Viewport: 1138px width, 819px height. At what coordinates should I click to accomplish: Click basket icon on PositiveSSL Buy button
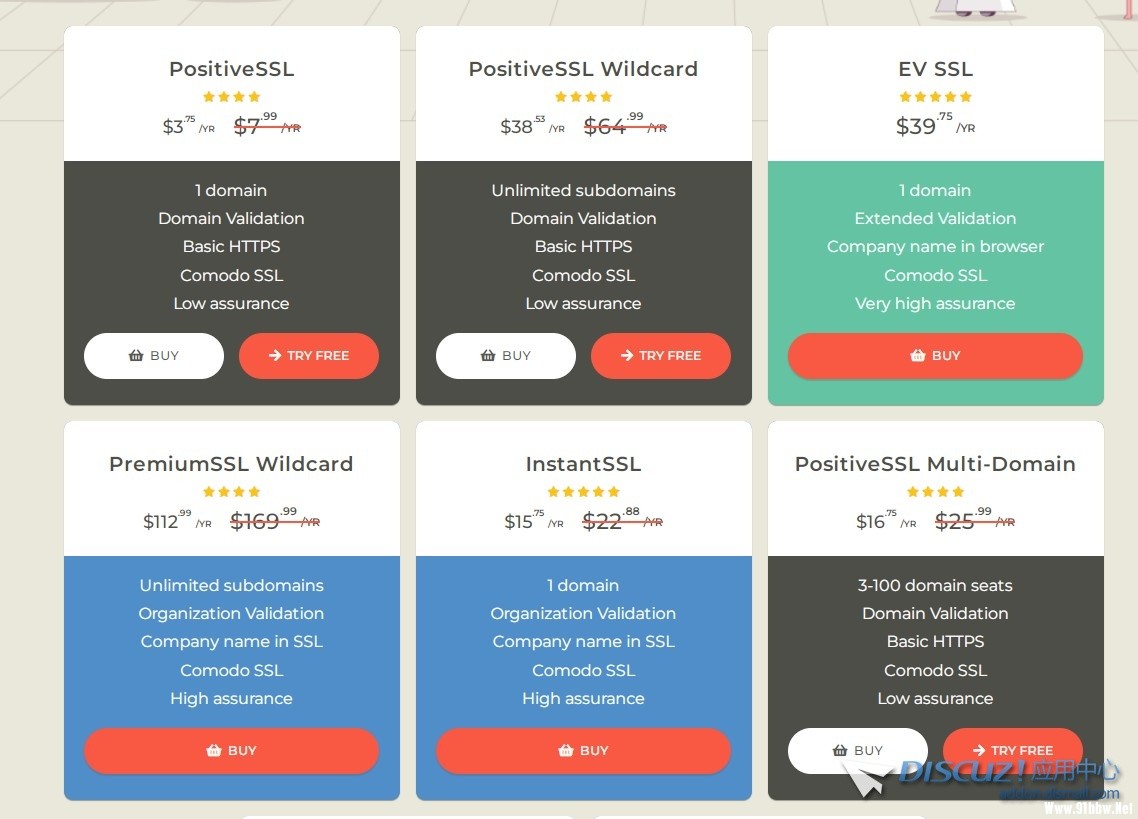pyautogui.click(x=136, y=355)
